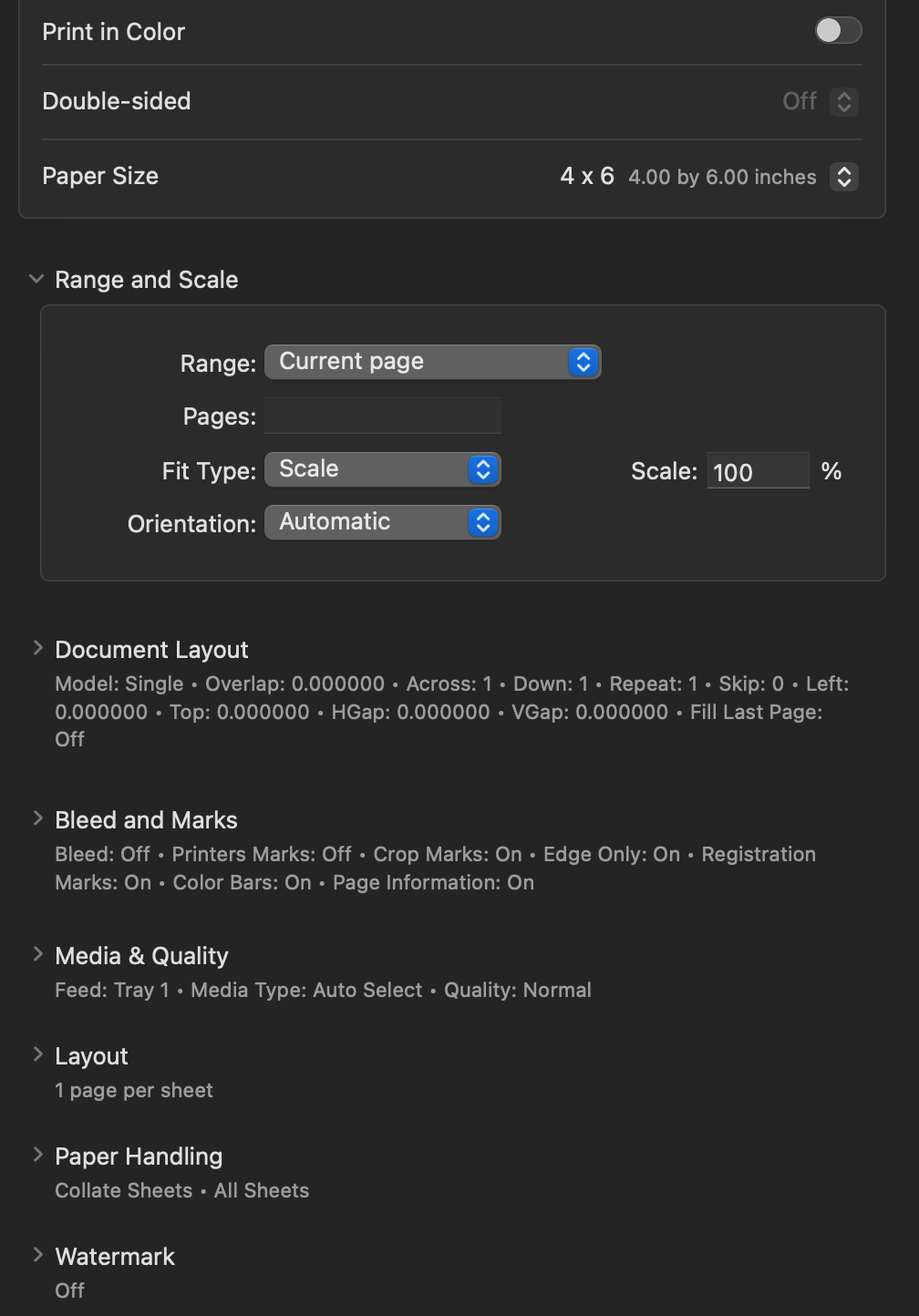
Task: Open the Double-sided Off stepper menu
Action: point(844,101)
